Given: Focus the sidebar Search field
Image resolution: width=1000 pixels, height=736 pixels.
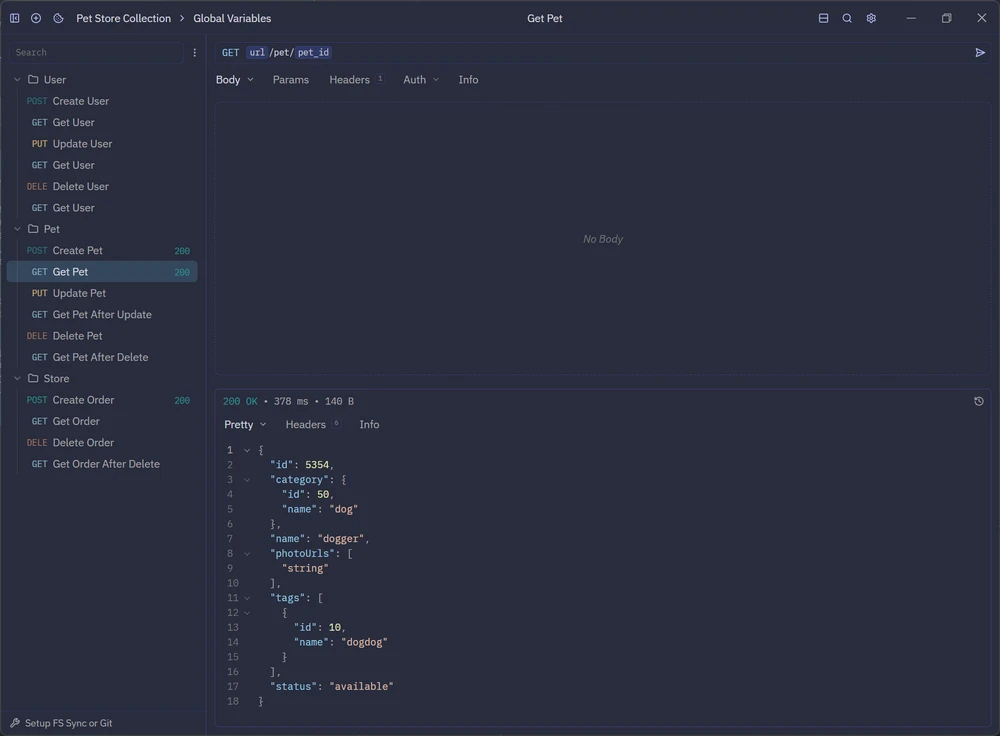Looking at the screenshot, I should click(x=97, y=52).
